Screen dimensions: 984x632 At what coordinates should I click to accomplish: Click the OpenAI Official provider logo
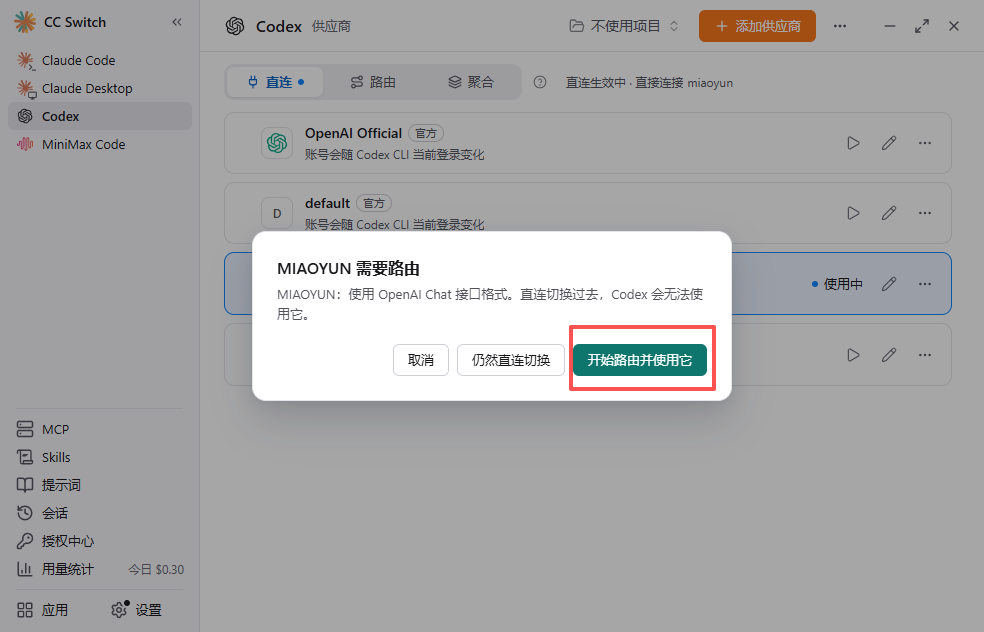[277, 143]
